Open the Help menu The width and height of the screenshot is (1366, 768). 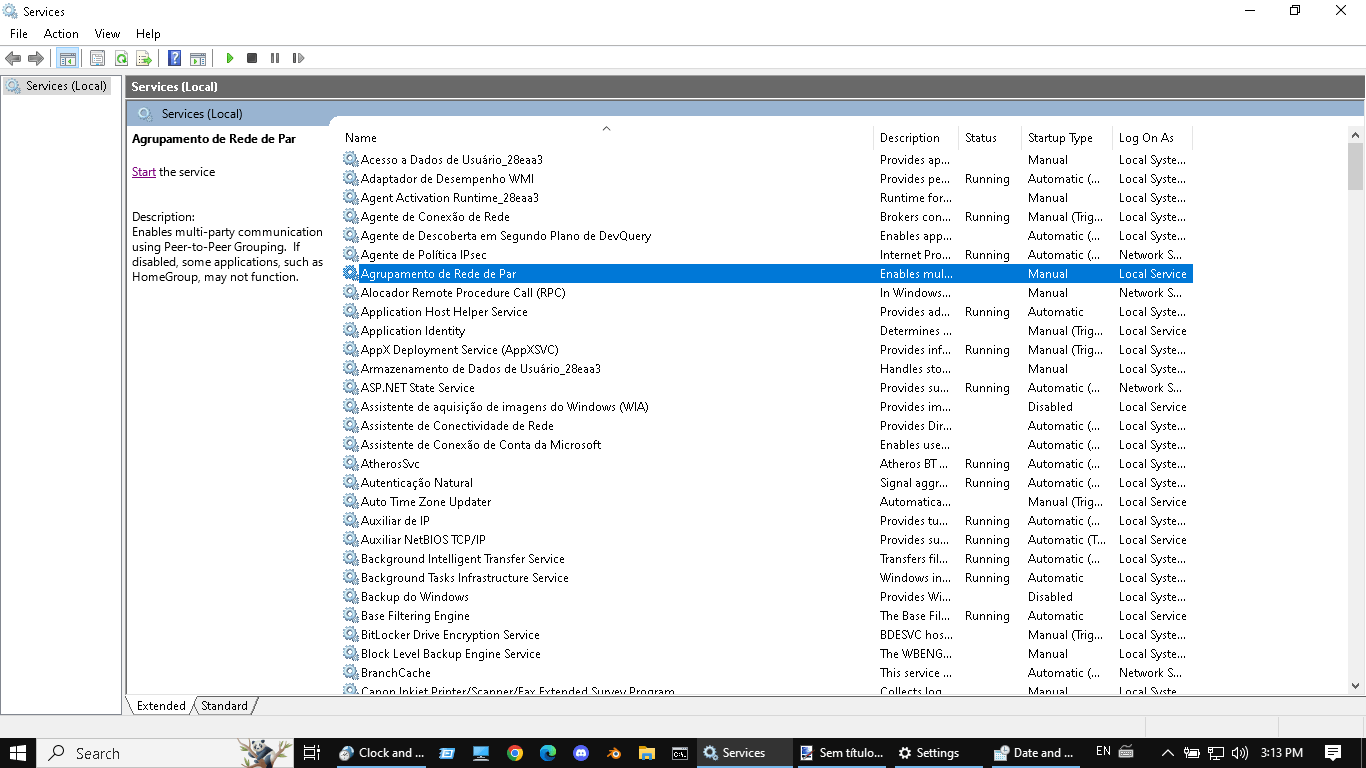[148, 34]
